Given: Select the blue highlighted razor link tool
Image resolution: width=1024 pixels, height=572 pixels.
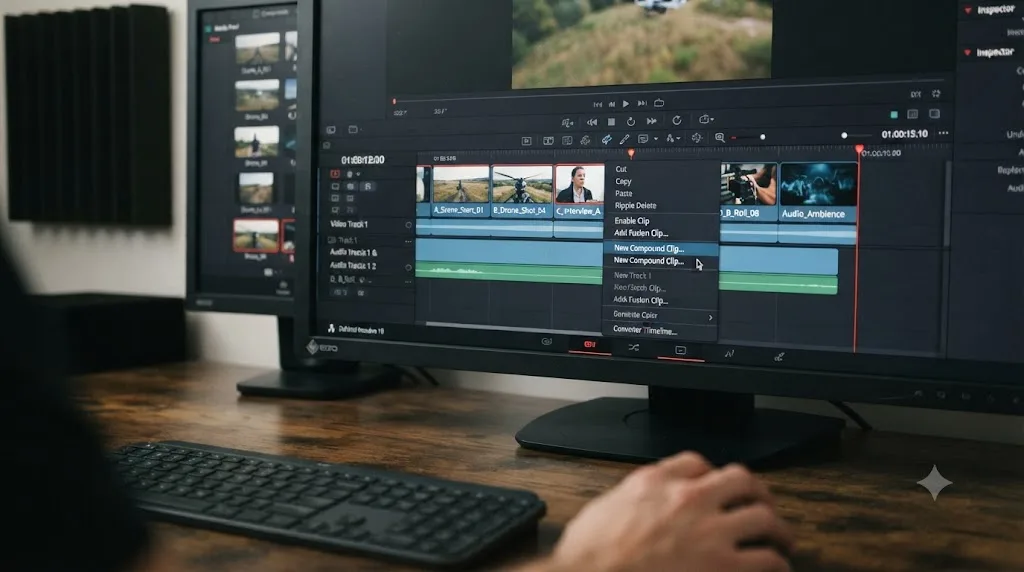Looking at the screenshot, I should (x=607, y=139).
